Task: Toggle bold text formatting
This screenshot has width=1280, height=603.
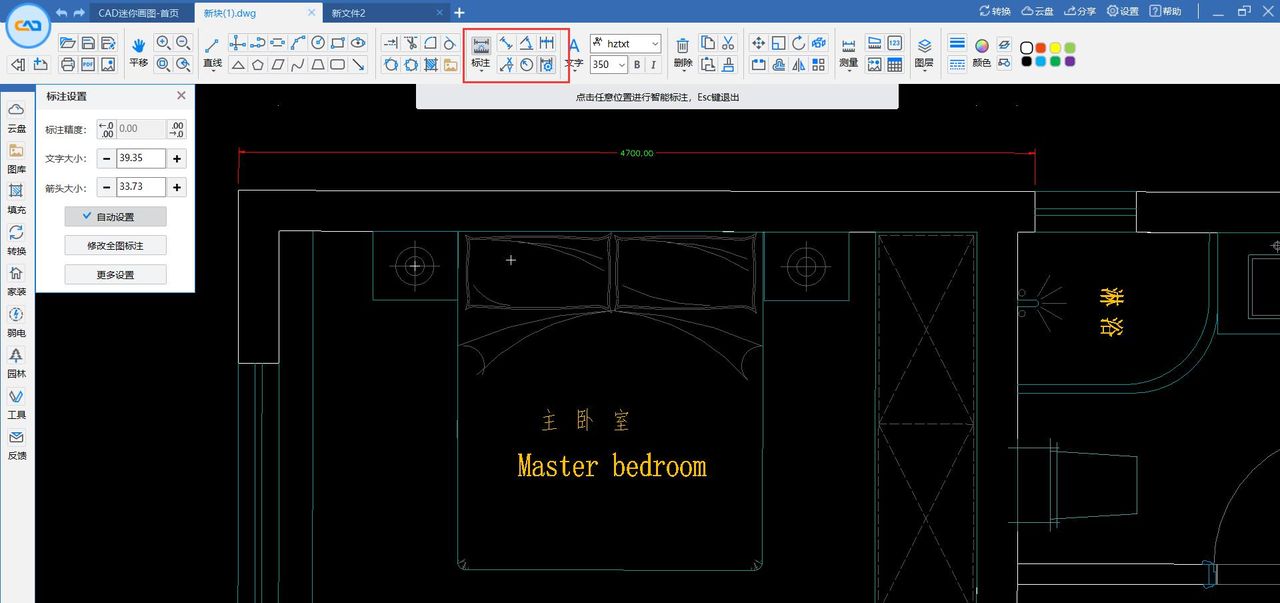Action: point(637,65)
